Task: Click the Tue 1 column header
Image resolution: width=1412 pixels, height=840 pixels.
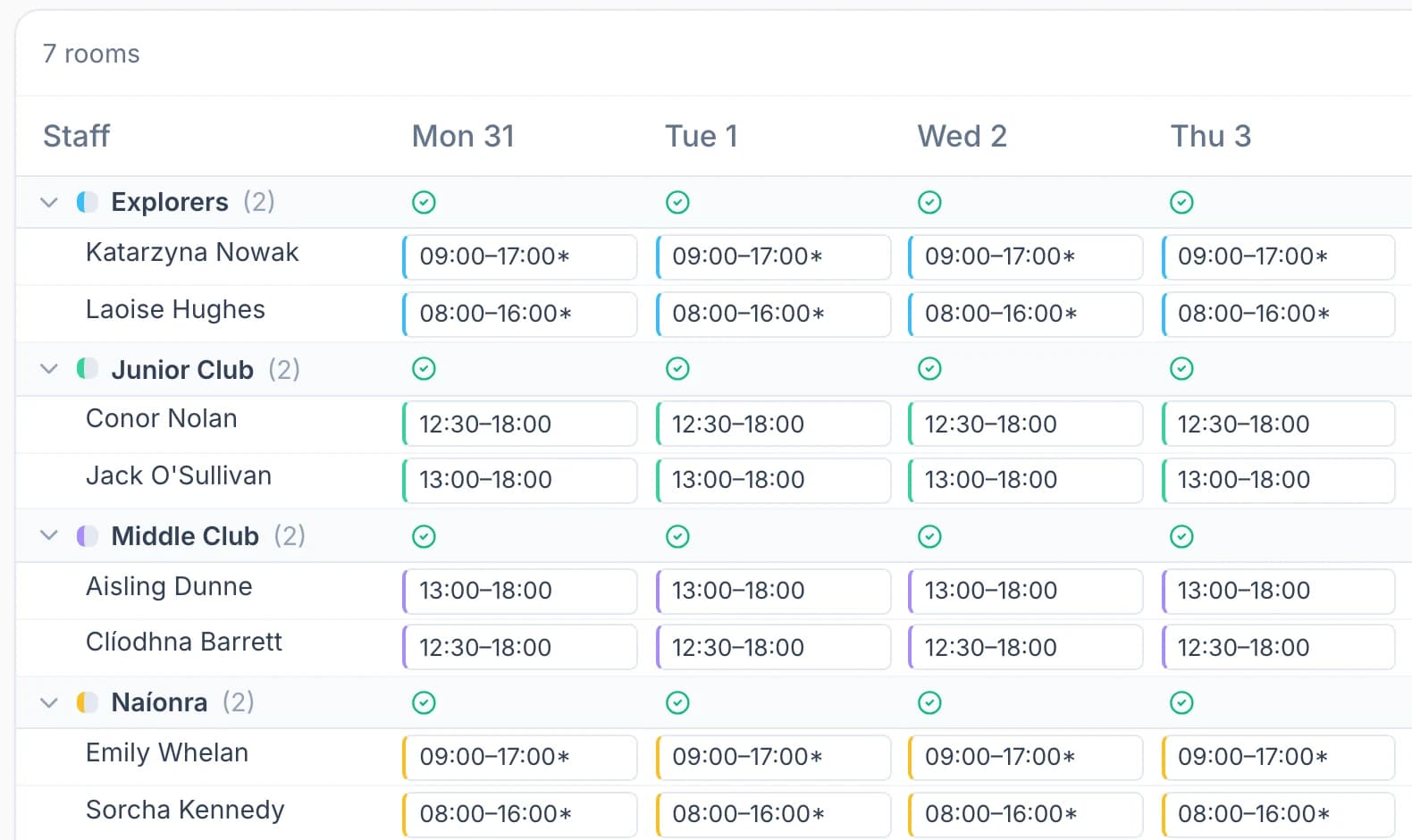Action: click(x=702, y=136)
